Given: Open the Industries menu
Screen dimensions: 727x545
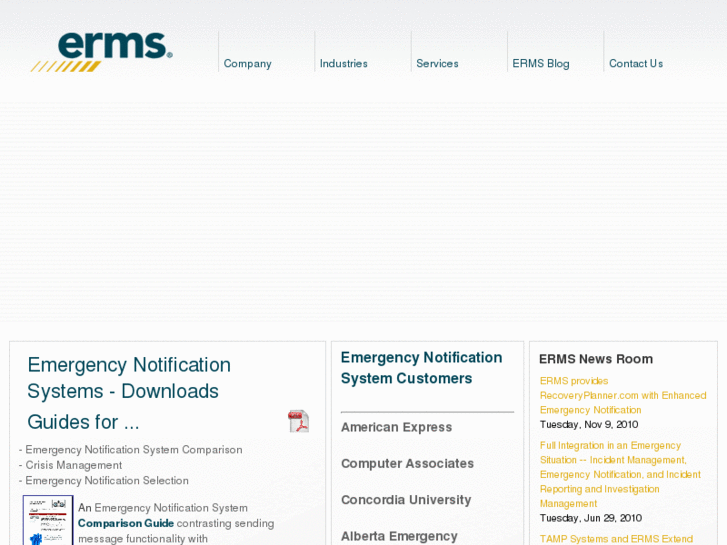Looking at the screenshot, I should [x=344, y=64].
